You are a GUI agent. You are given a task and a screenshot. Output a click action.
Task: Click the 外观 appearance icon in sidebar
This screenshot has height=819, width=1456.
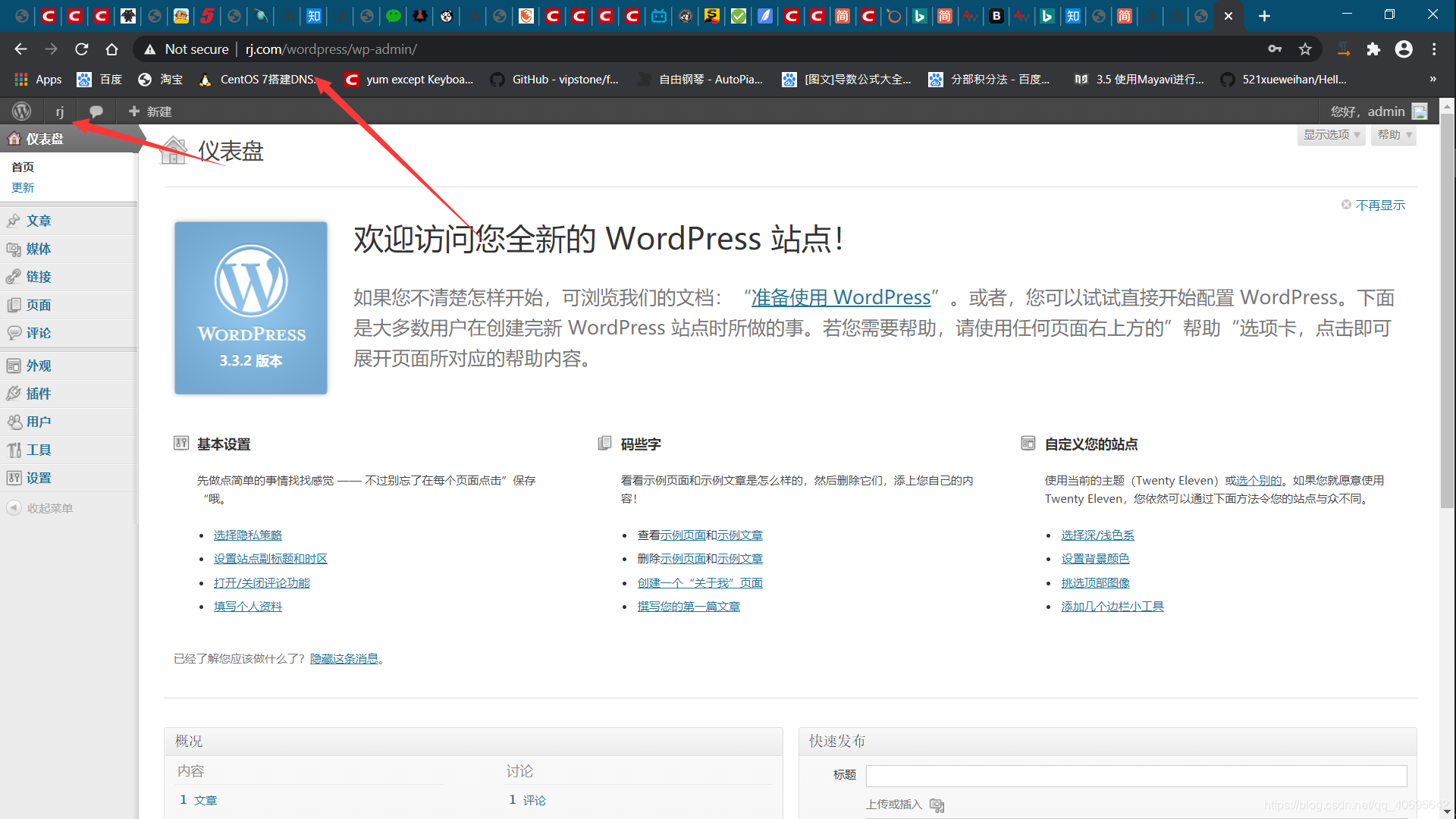pyautogui.click(x=14, y=366)
